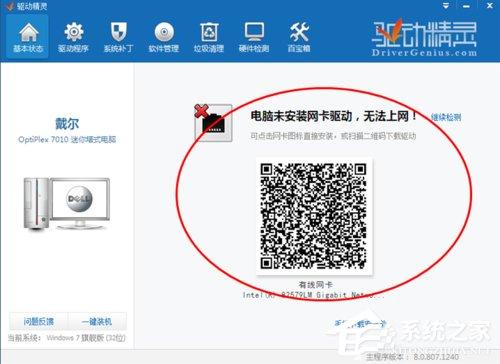Click the OptiPlex 7010 model text
Viewport: 500px width, 364px height.
(67, 139)
